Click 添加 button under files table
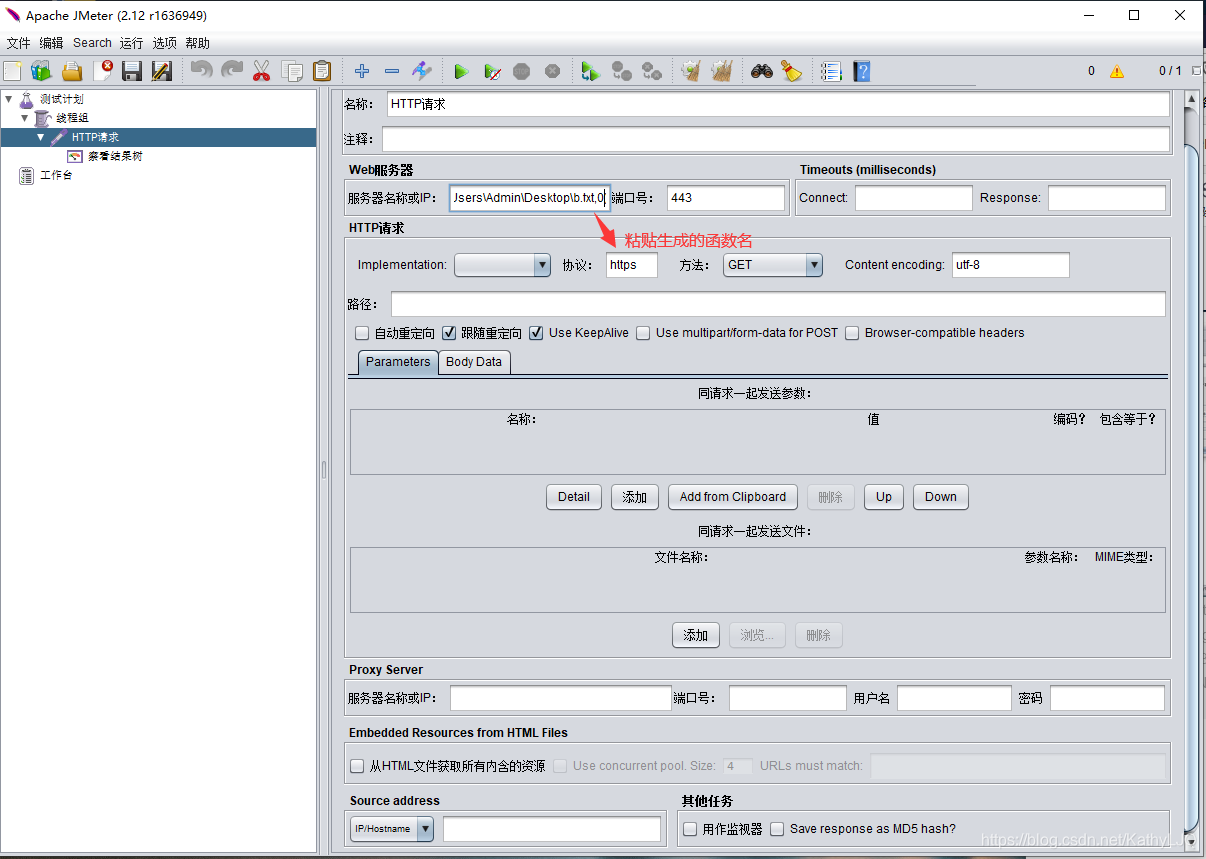This screenshot has height=859, width=1206. point(696,635)
